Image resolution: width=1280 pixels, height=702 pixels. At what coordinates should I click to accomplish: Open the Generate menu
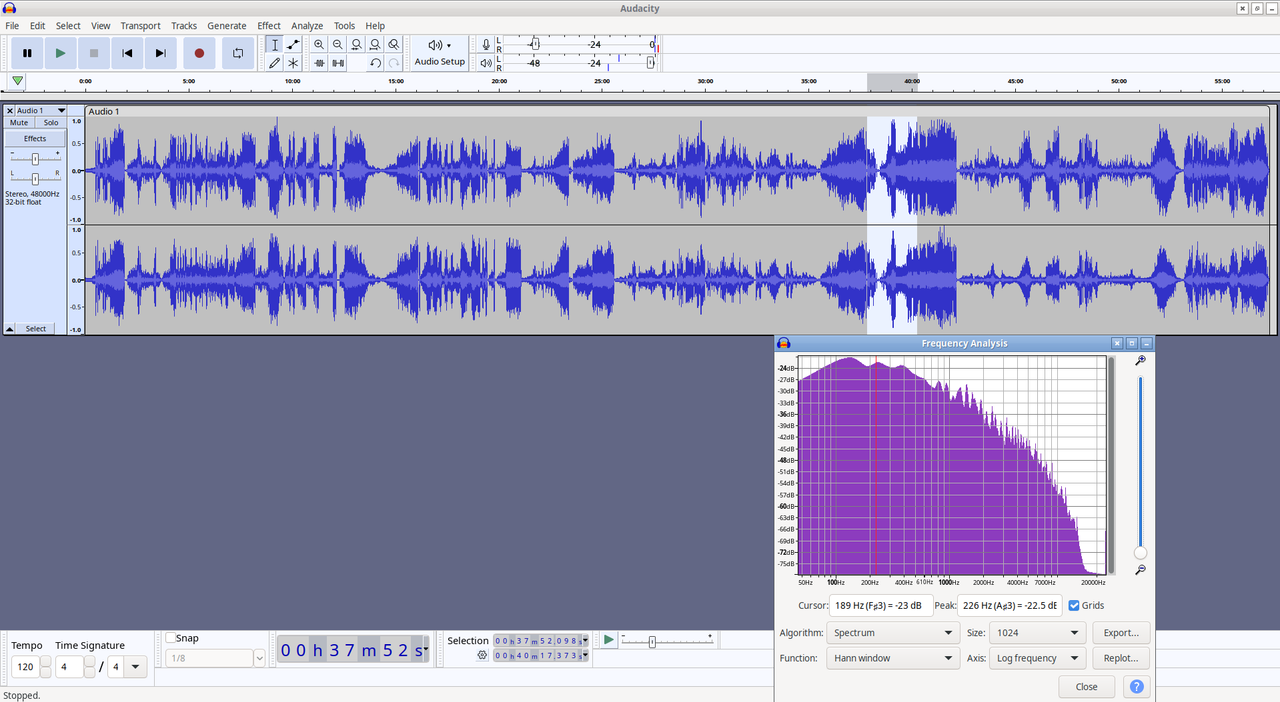(227, 26)
